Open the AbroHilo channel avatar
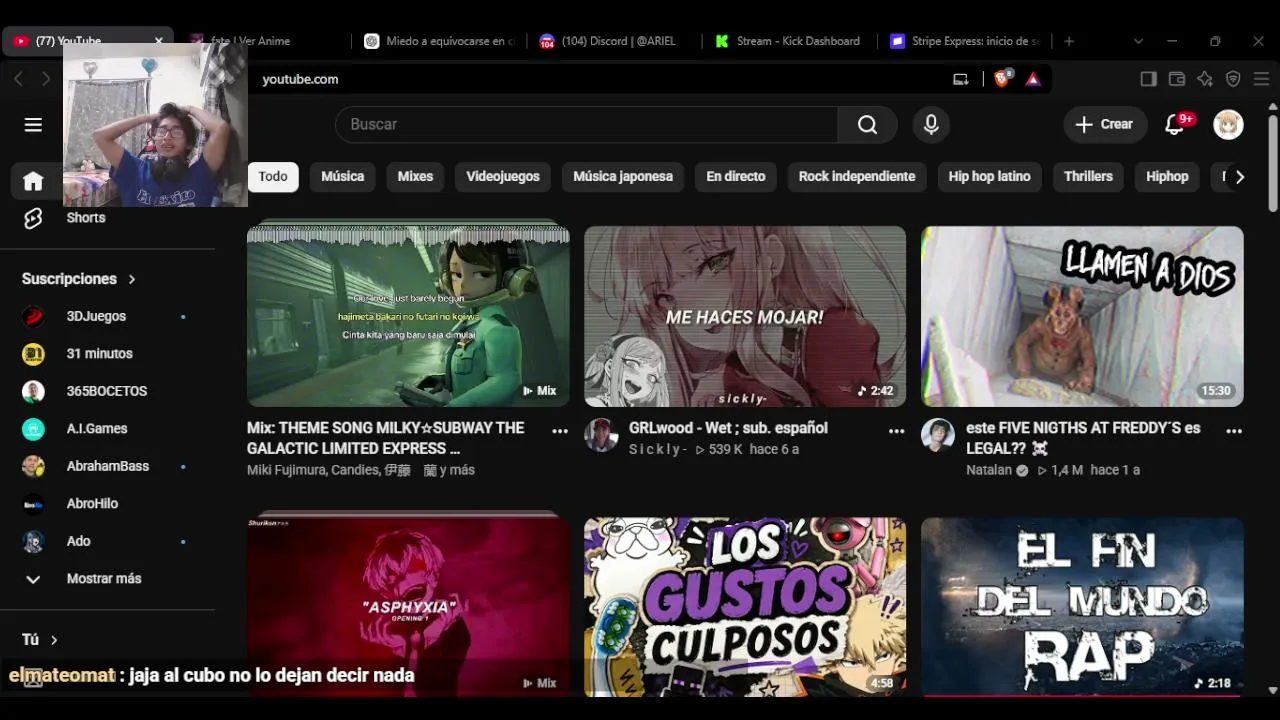Image resolution: width=1280 pixels, height=720 pixels. point(33,504)
